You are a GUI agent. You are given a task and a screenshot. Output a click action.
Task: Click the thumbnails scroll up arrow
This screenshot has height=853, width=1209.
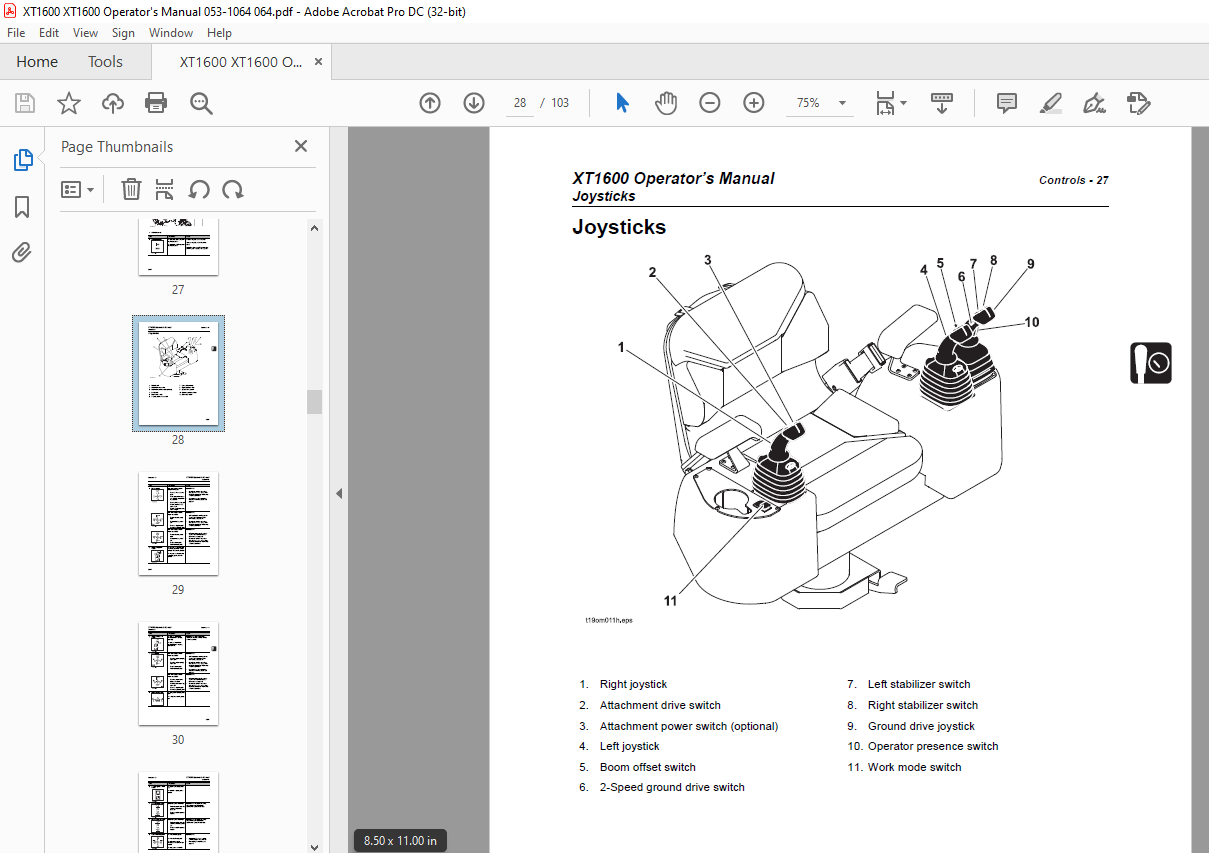pyautogui.click(x=314, y=227)
